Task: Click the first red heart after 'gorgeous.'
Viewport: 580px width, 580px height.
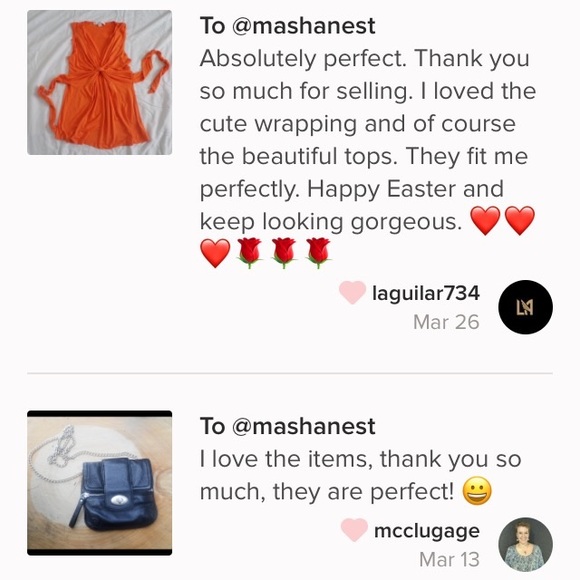Action: coord(485,221)
